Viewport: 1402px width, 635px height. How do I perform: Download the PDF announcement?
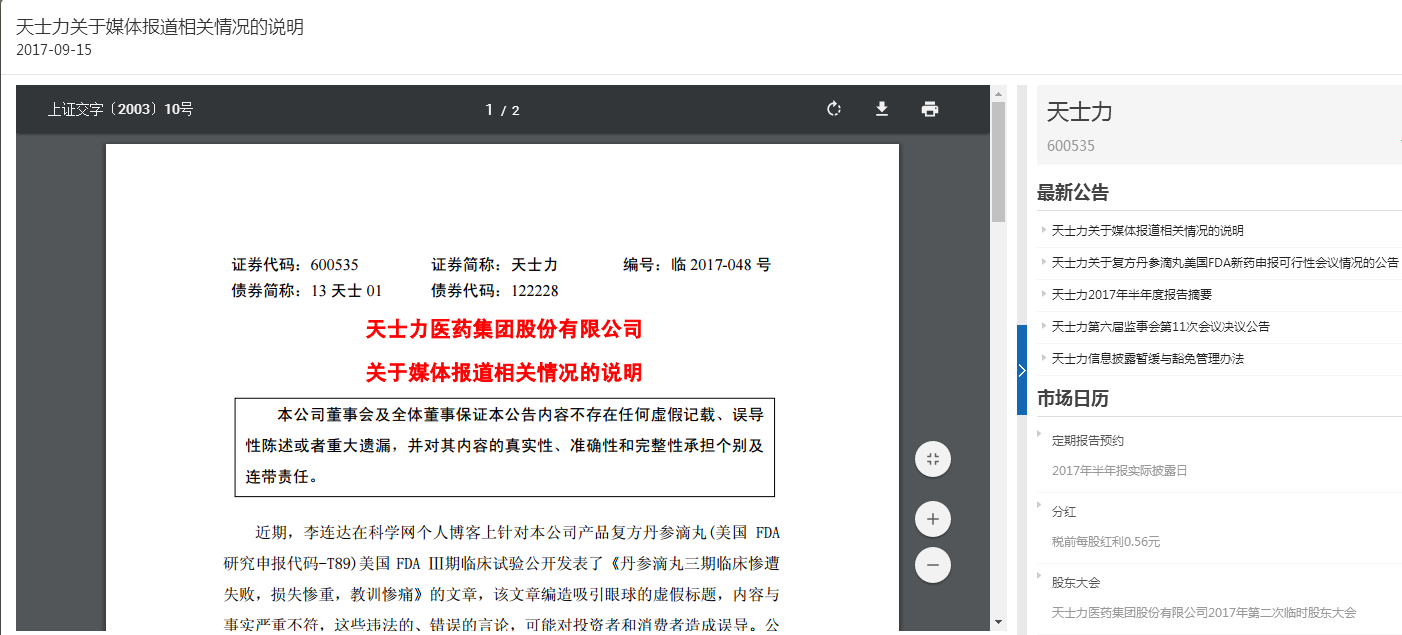(x=882, y=109)
